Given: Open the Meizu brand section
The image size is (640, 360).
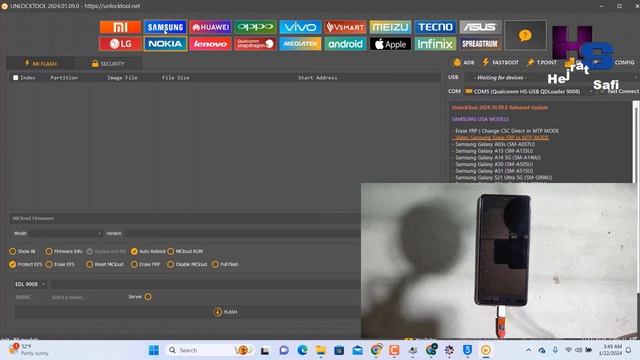Looking at the screenshot, I should coord(390,27).
